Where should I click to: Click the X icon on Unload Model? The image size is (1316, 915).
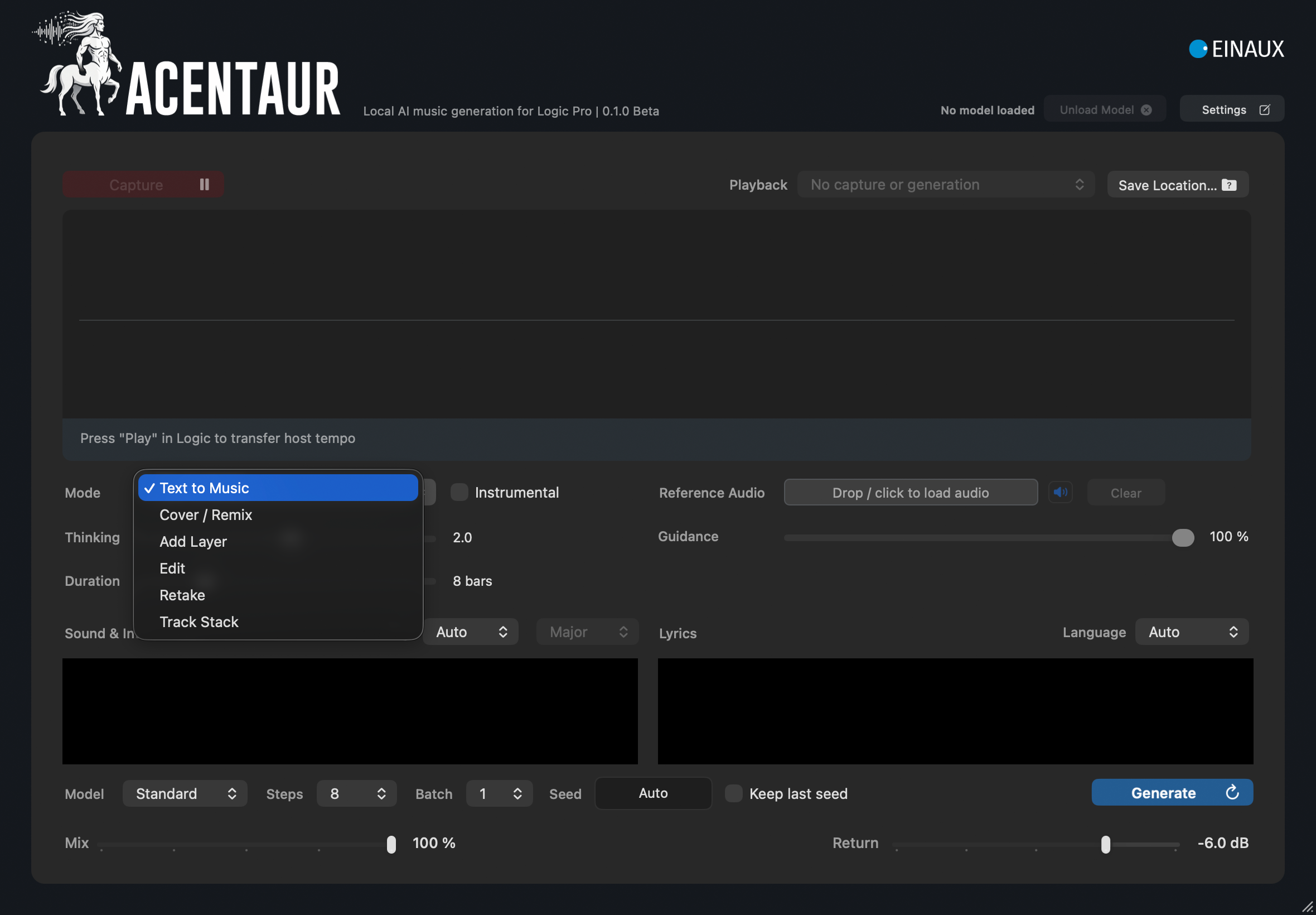1146,109
